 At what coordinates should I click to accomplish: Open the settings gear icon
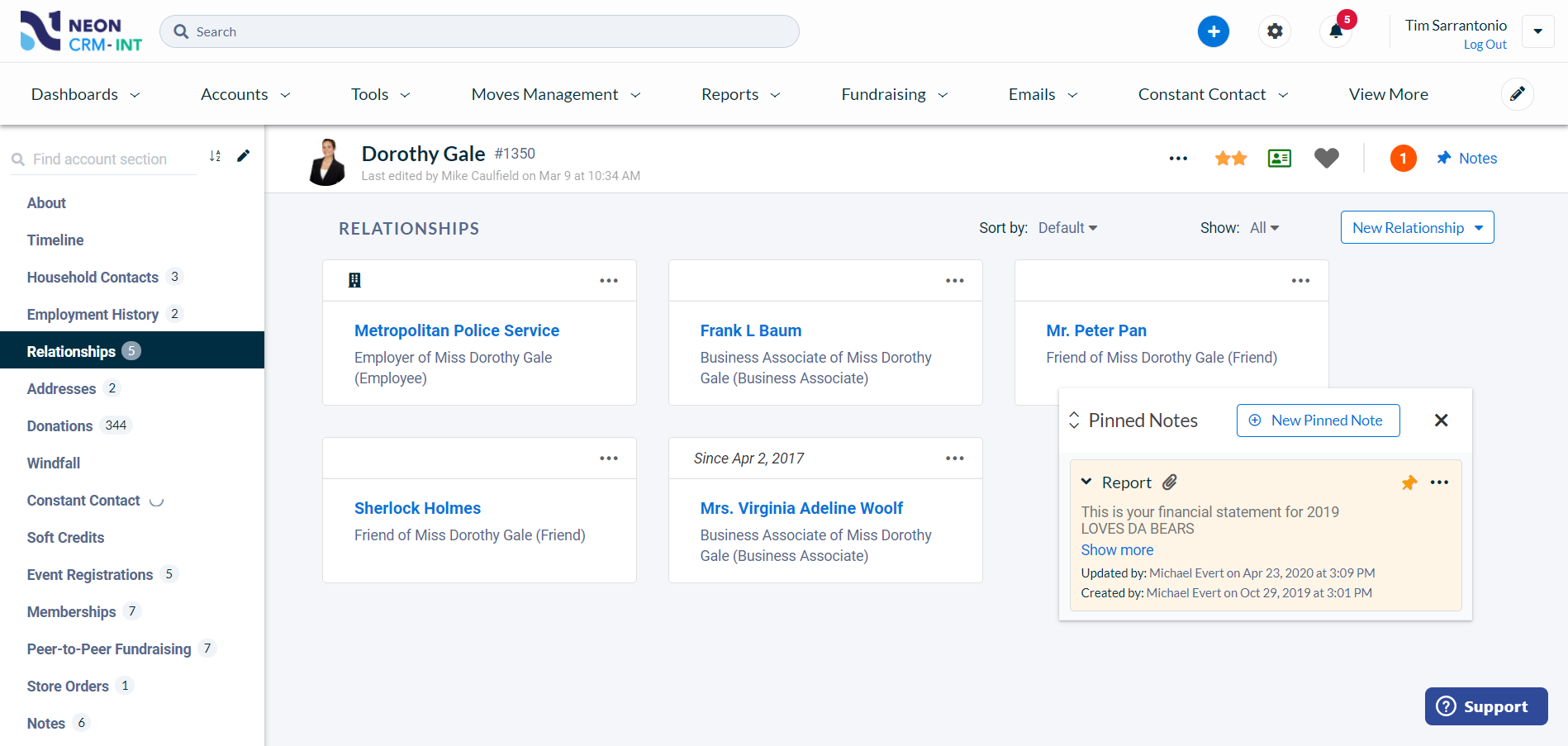click(x=1275, y=31)
